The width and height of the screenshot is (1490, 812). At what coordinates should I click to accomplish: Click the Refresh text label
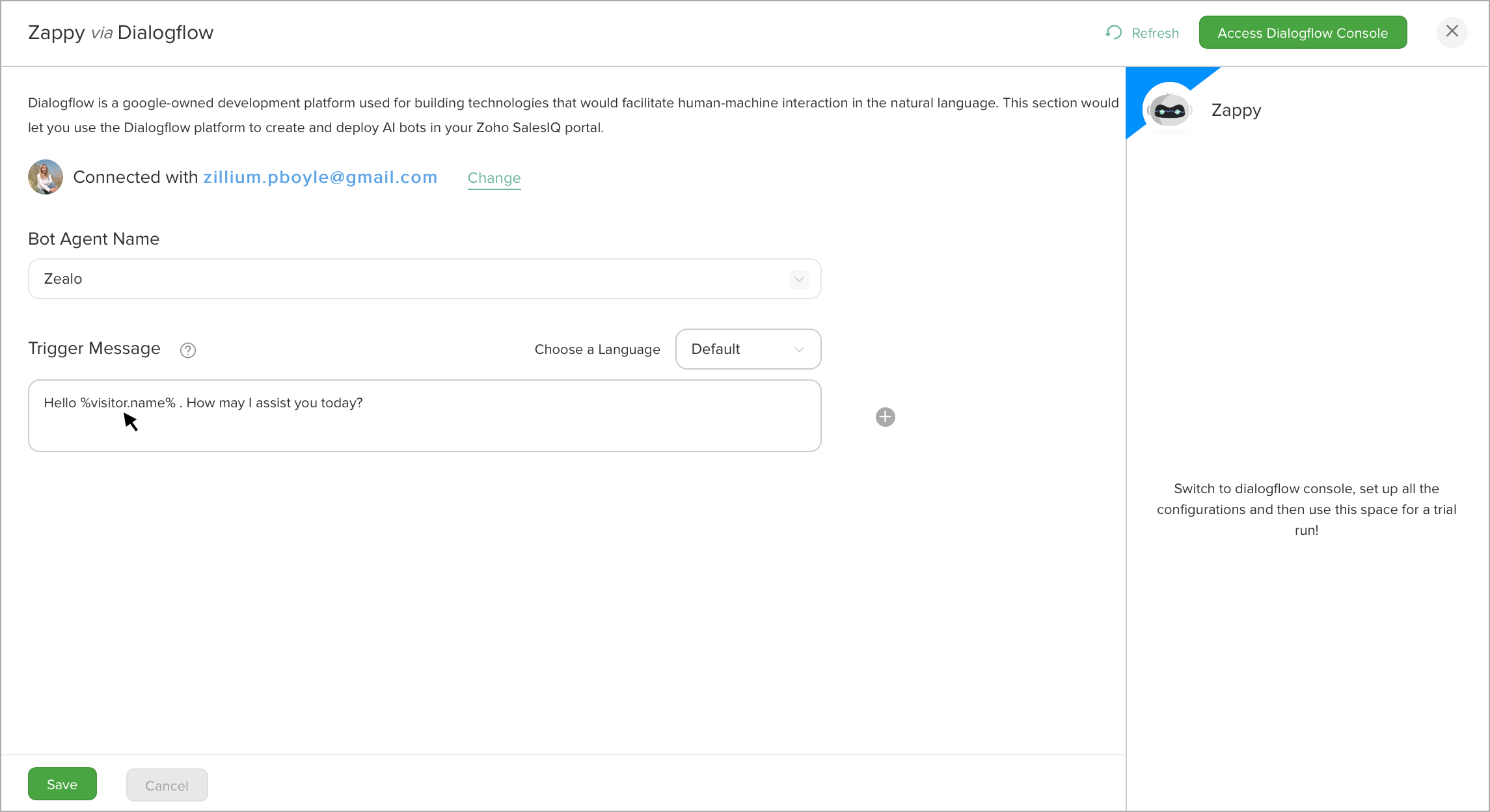point(1155,33)
